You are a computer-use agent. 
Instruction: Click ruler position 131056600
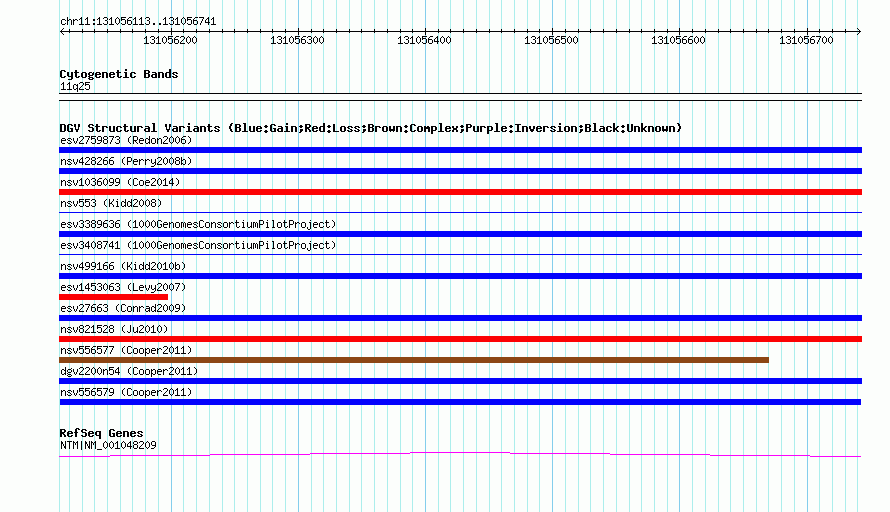click(679, 40)
